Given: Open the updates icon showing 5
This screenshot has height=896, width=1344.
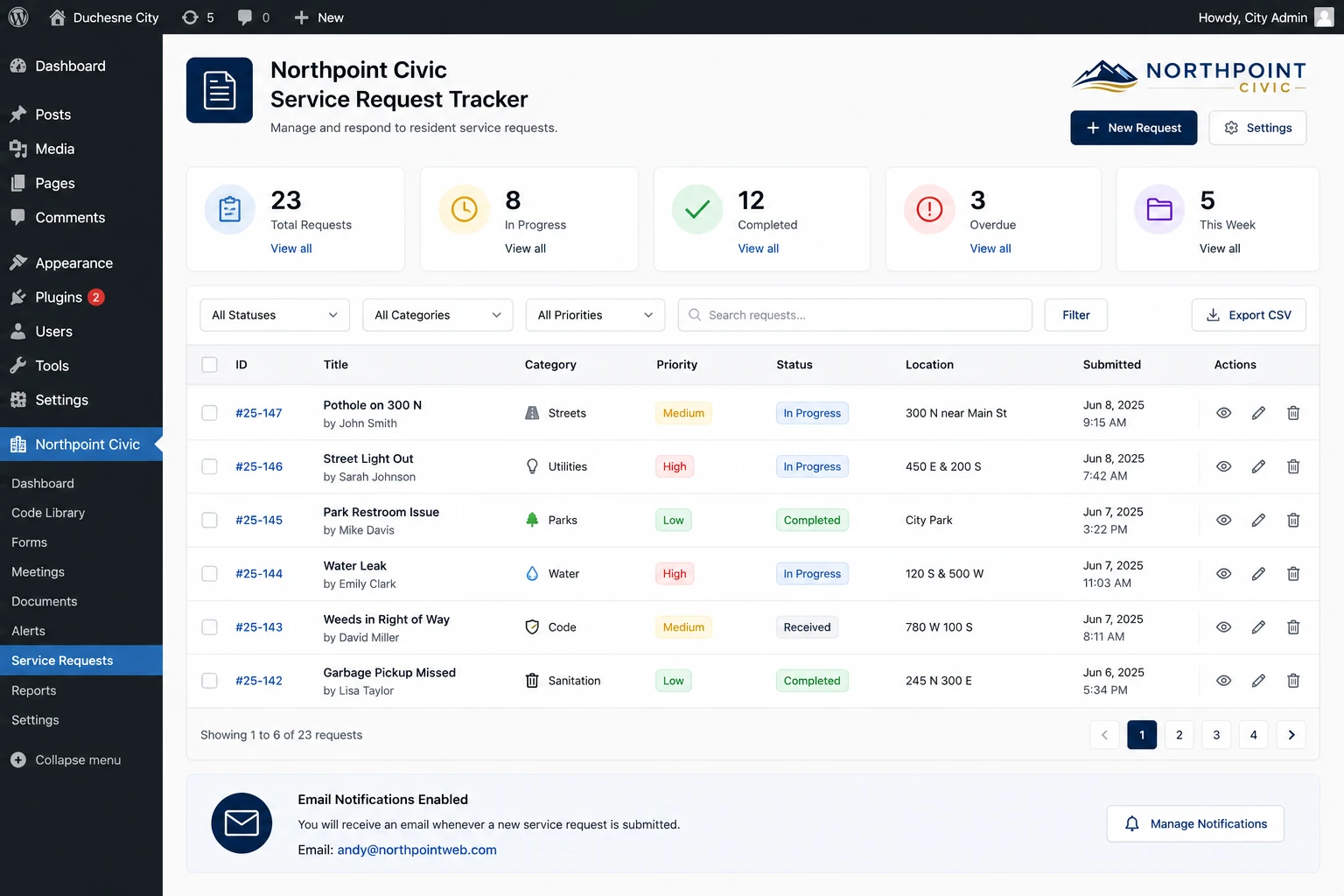Looking at the screenshot, I should tap(198, 17).
